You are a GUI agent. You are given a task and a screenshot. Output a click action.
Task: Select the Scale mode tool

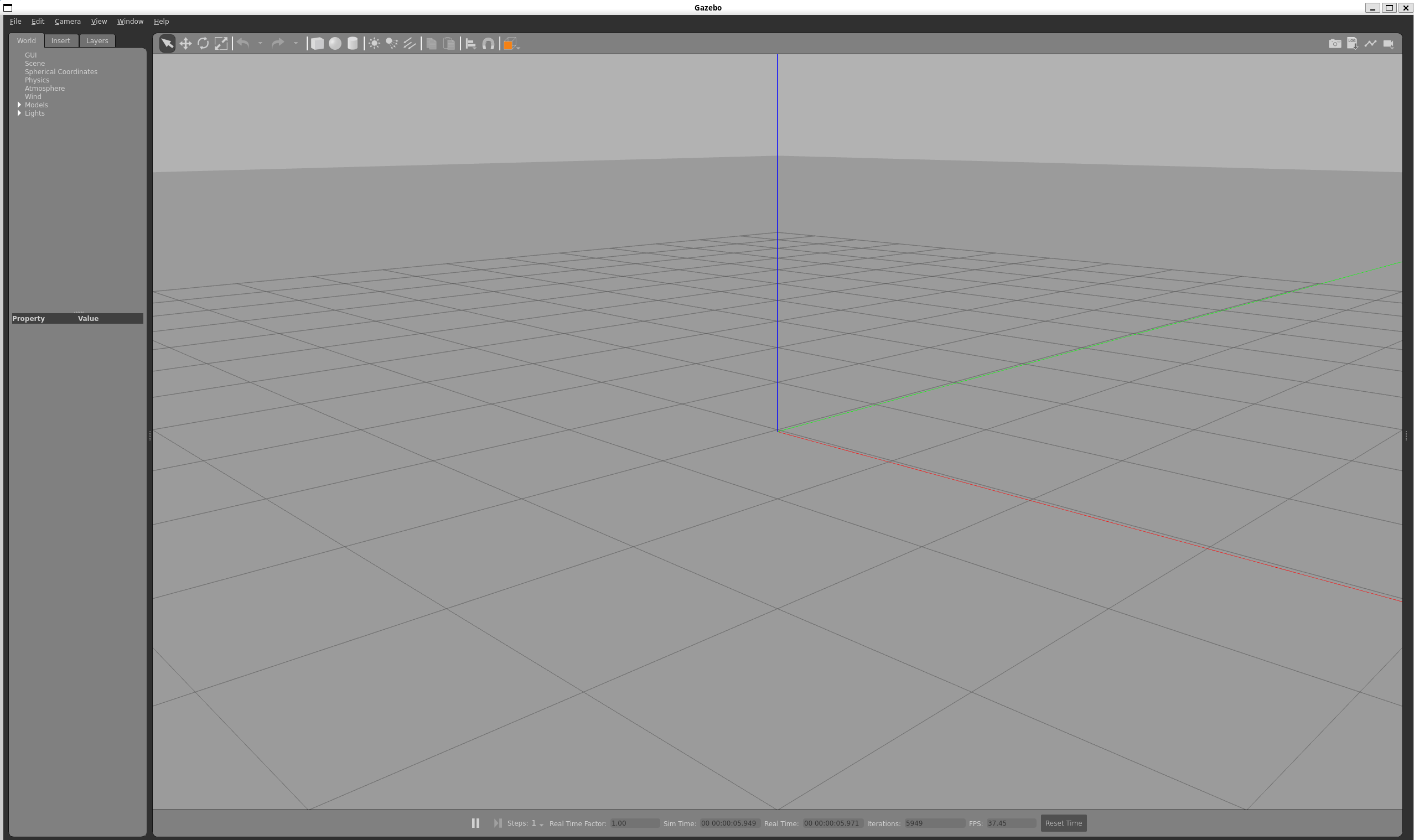(x=221, y=44)
